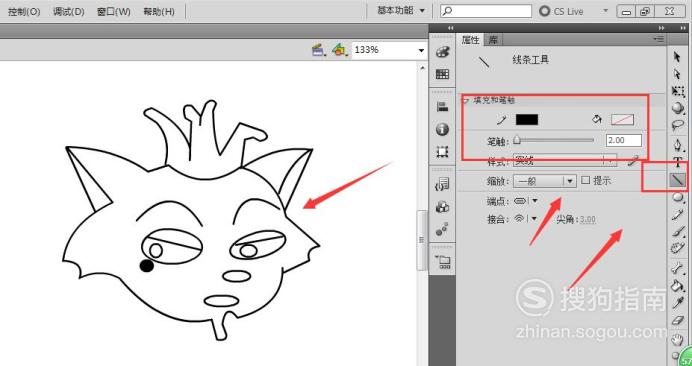The image size is (692, 366).
Task: Select the Text tool
Action: click(x=677, y=162)
